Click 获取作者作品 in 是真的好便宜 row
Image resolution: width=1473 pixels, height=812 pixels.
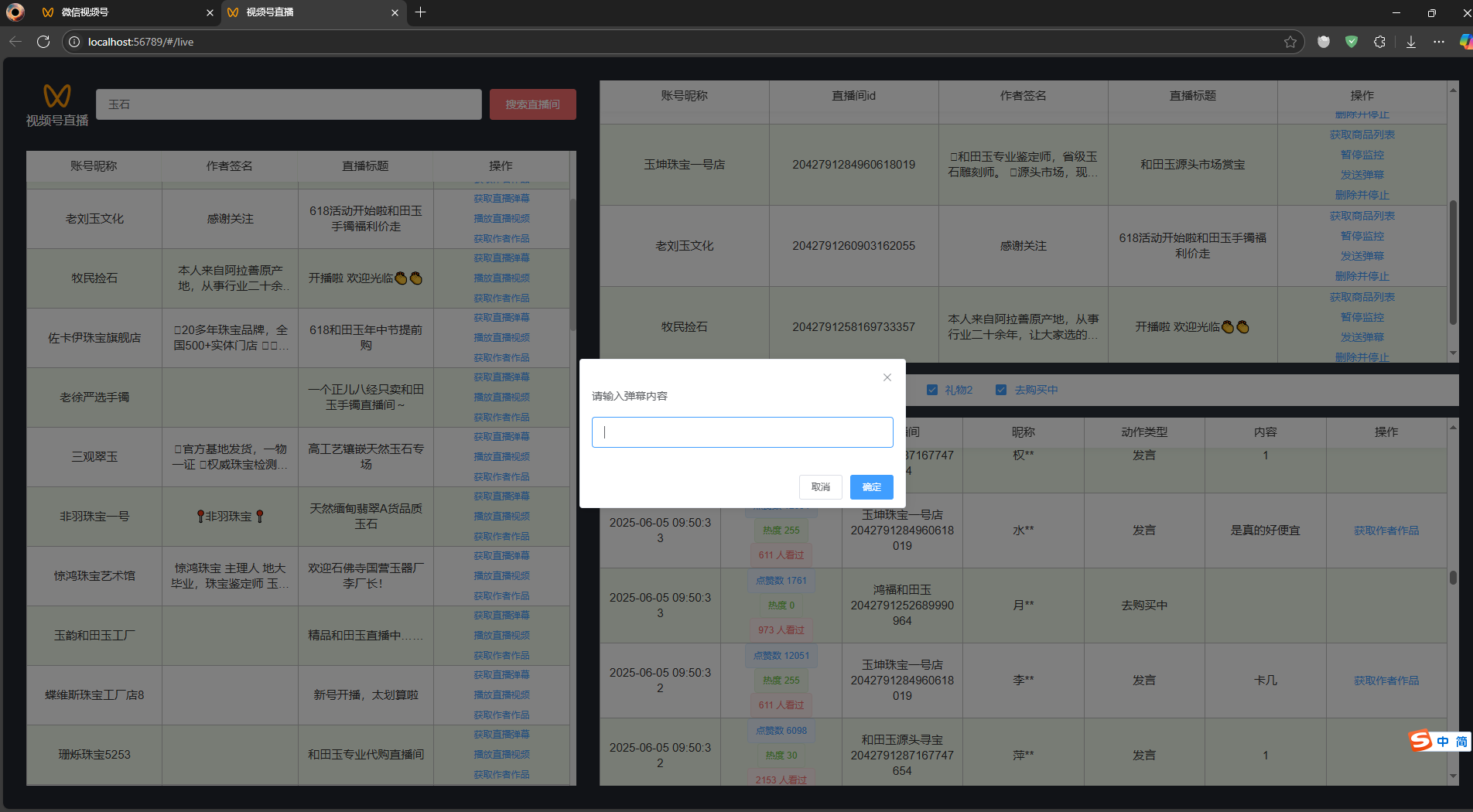1386,531
